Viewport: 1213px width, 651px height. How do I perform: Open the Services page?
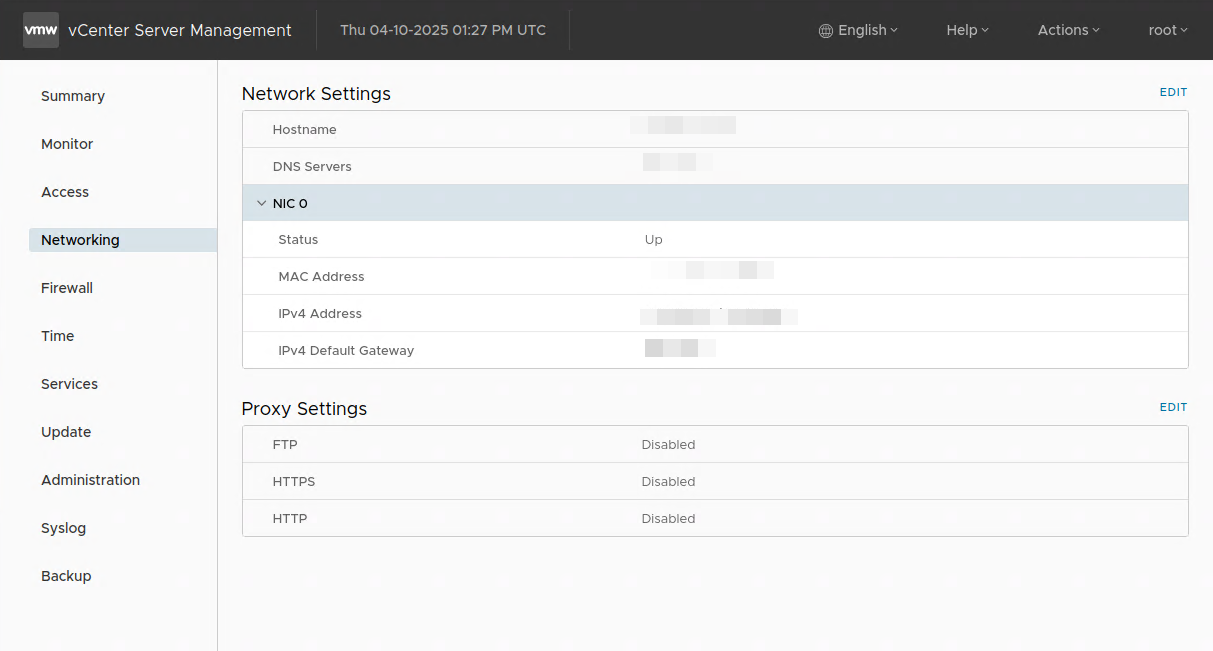(70, 384)
